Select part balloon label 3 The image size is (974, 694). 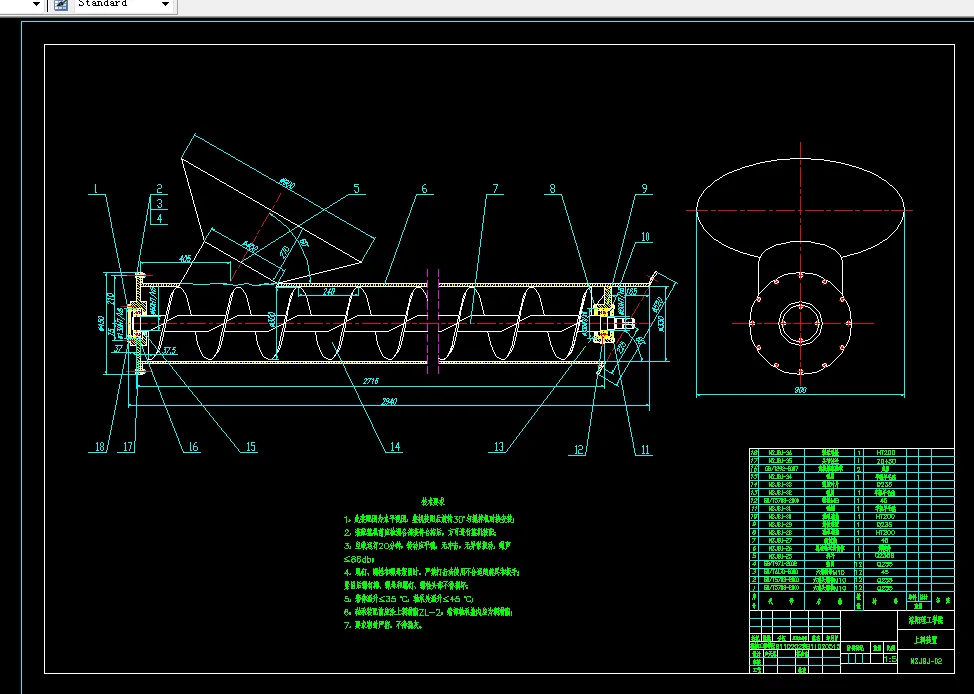(160, 204)
